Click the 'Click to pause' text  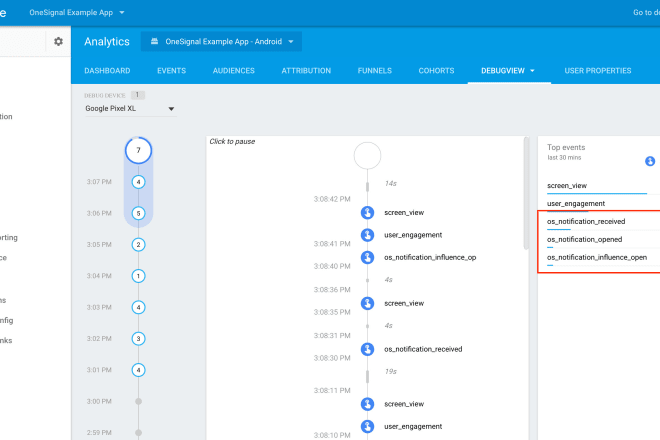pos(232,141)
